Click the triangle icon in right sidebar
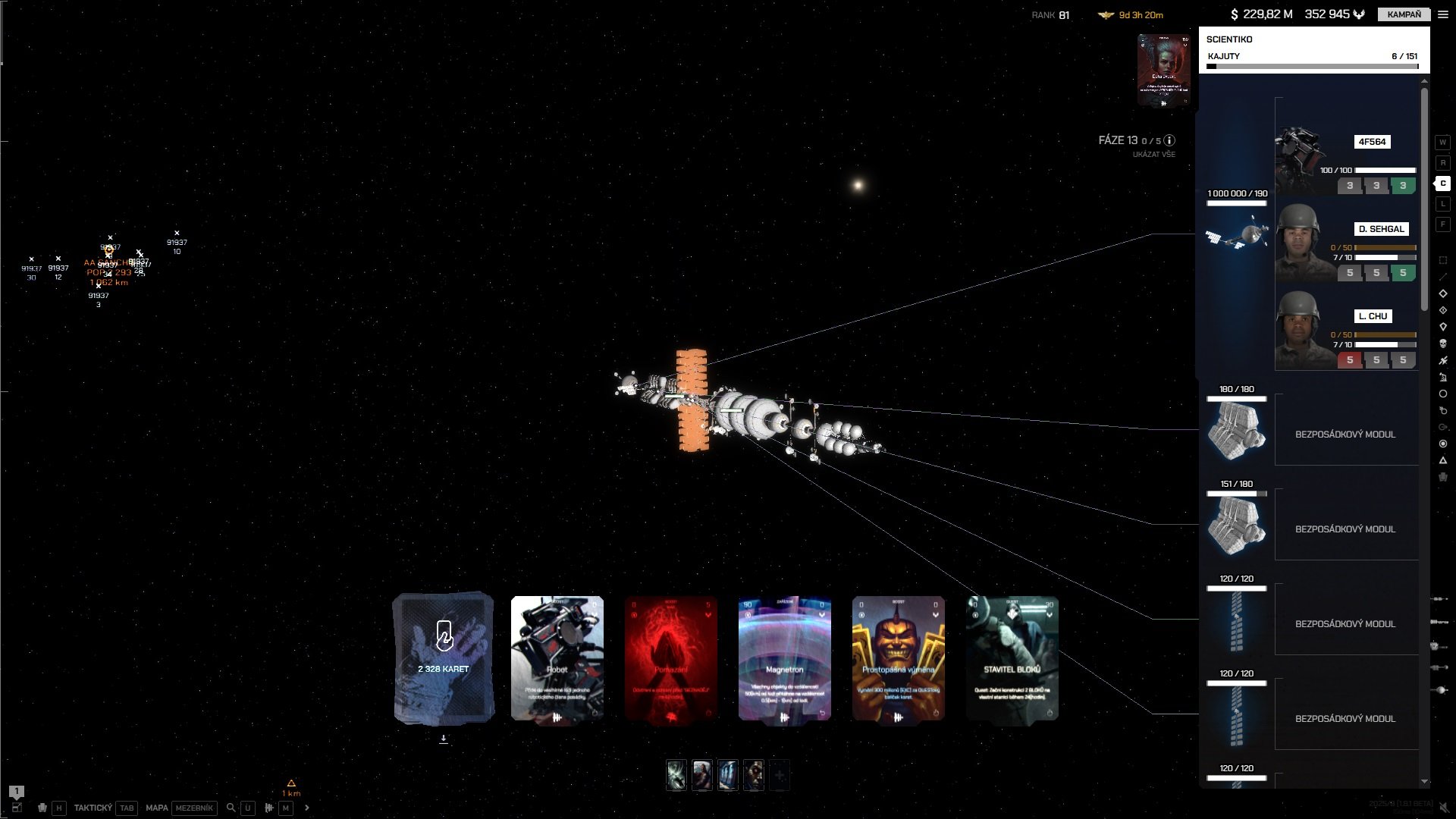This screenshot has width=1456, height=819. (1442, 460)
